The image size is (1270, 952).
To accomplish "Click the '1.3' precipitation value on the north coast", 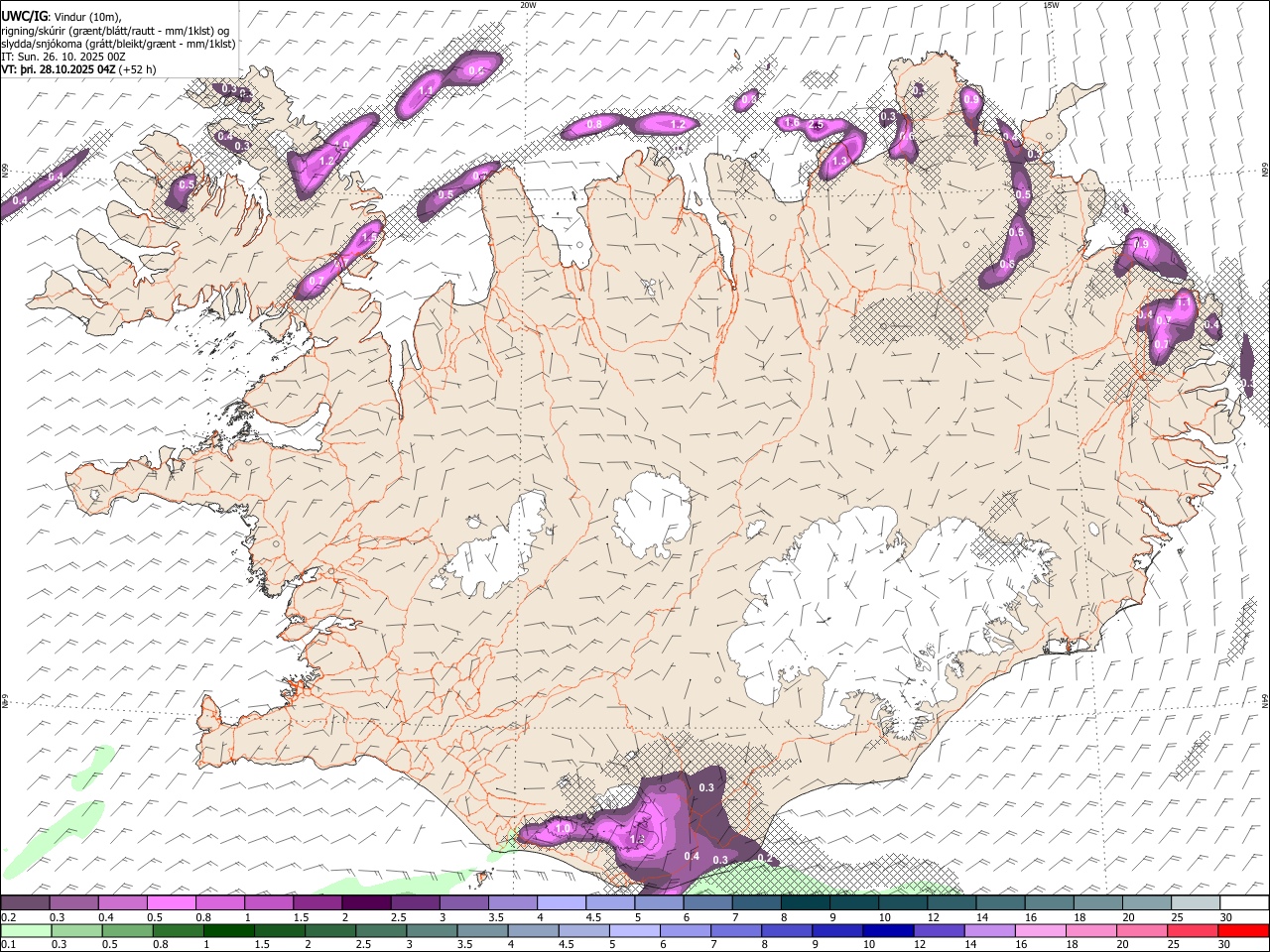I will pos(840,161).
